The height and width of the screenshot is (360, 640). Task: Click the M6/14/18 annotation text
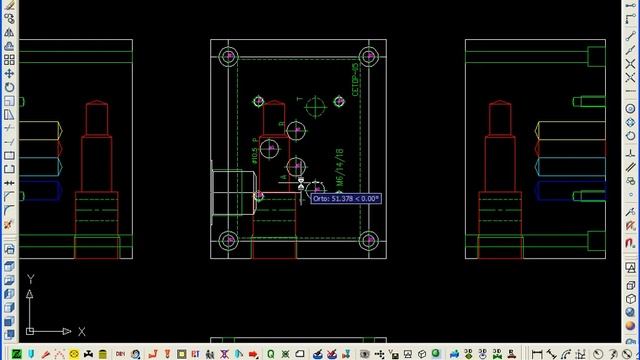[340, 167]
